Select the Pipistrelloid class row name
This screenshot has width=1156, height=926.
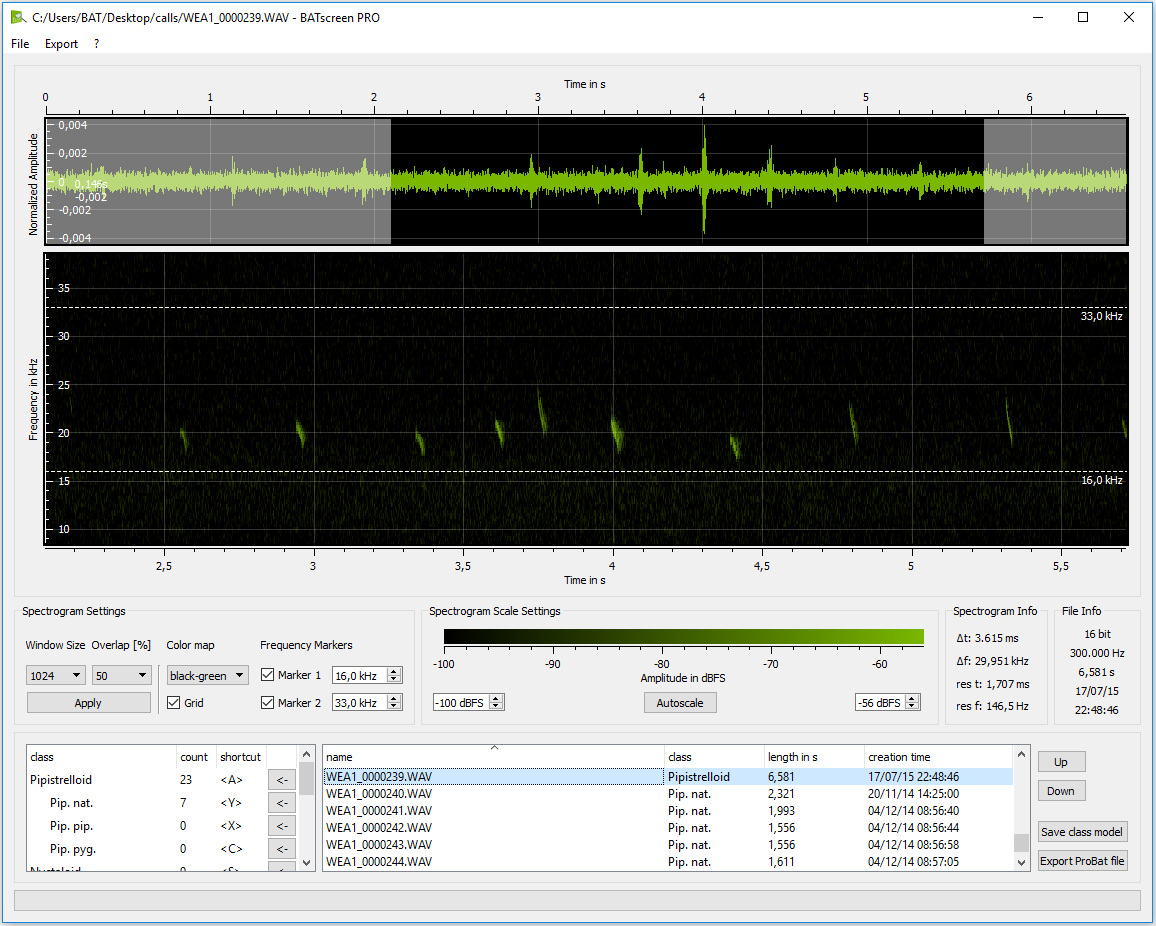pyautogui.click(x=61, y=779)
